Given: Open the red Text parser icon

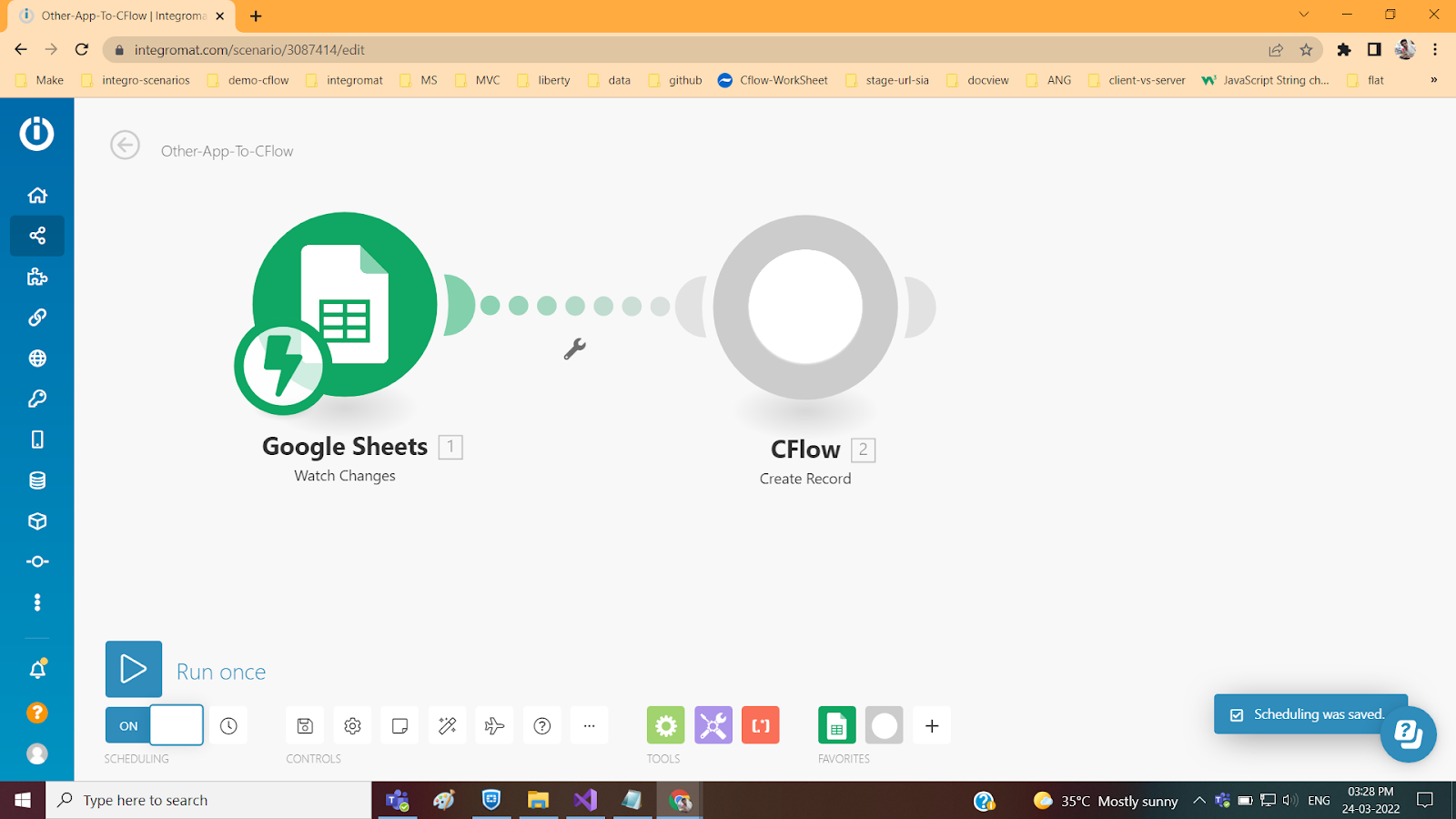Looking at the screenshot, I should [x=761, y=725].
